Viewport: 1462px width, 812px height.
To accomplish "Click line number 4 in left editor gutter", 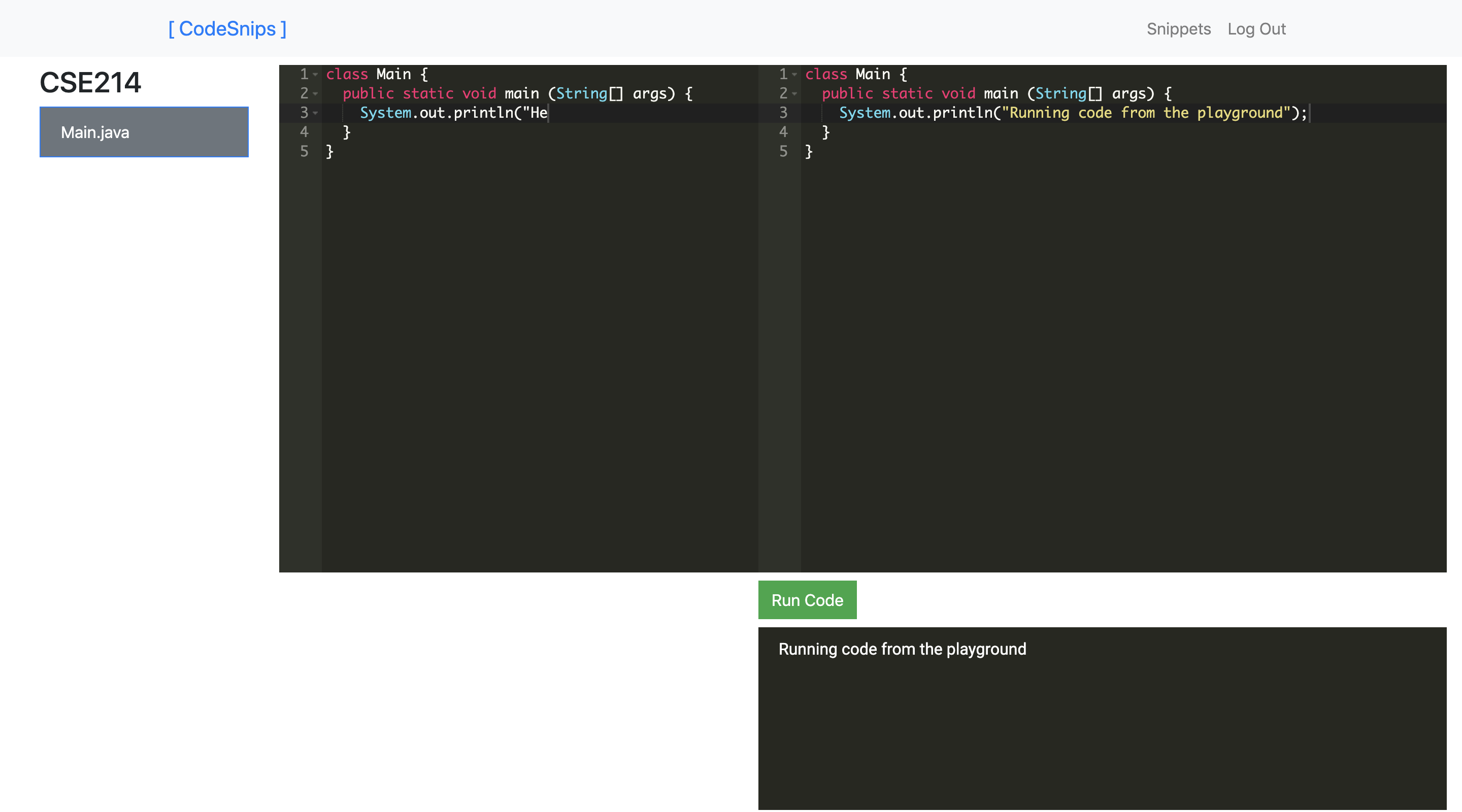I will coord(304,132).
